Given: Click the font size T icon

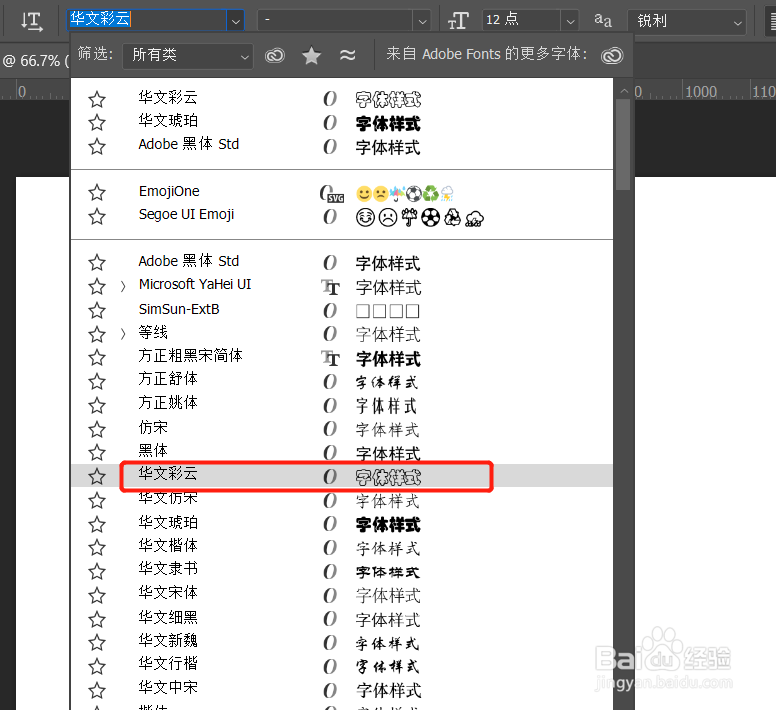Looking at the screenshot, I should (458, 21).
